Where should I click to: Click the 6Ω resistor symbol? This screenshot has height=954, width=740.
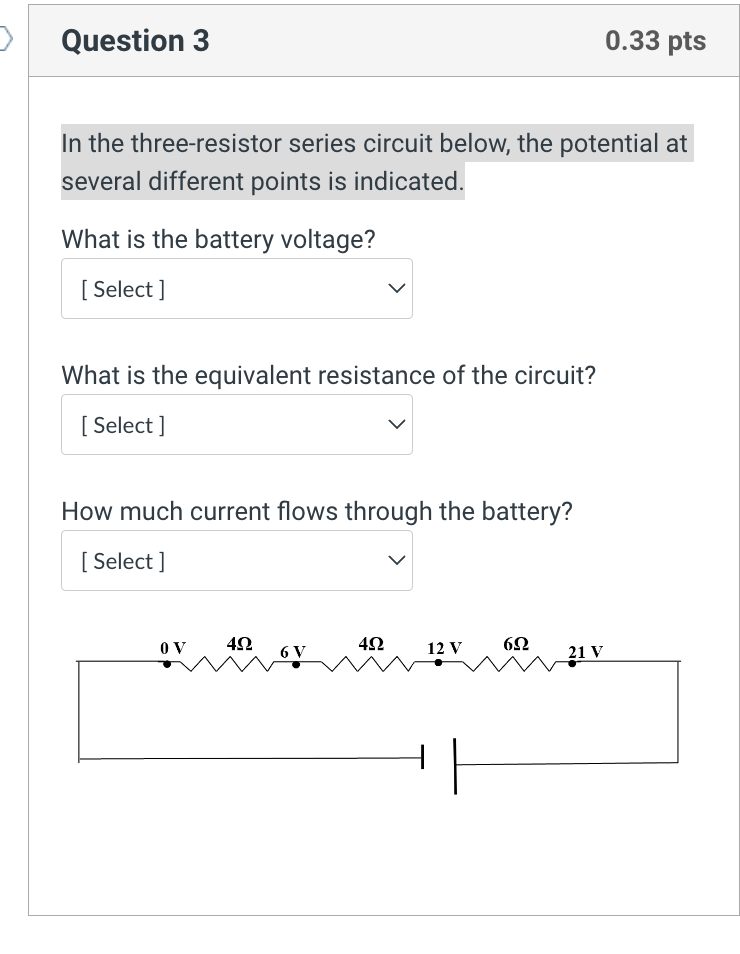pos(510,662)
